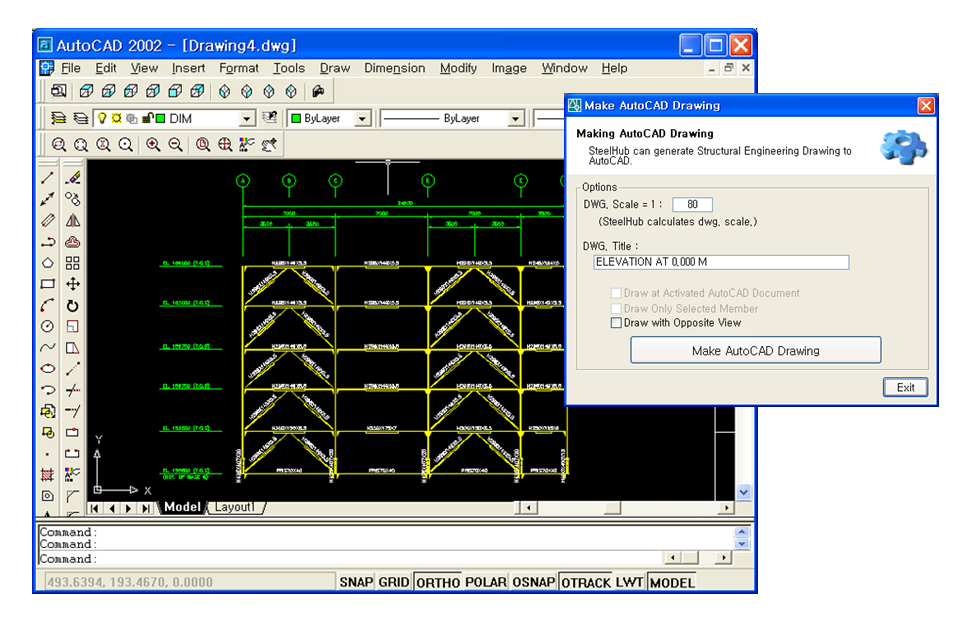Select the Offset tool
Image resolution: width=975 pixels, height=620 pixels.
(73, 242)
